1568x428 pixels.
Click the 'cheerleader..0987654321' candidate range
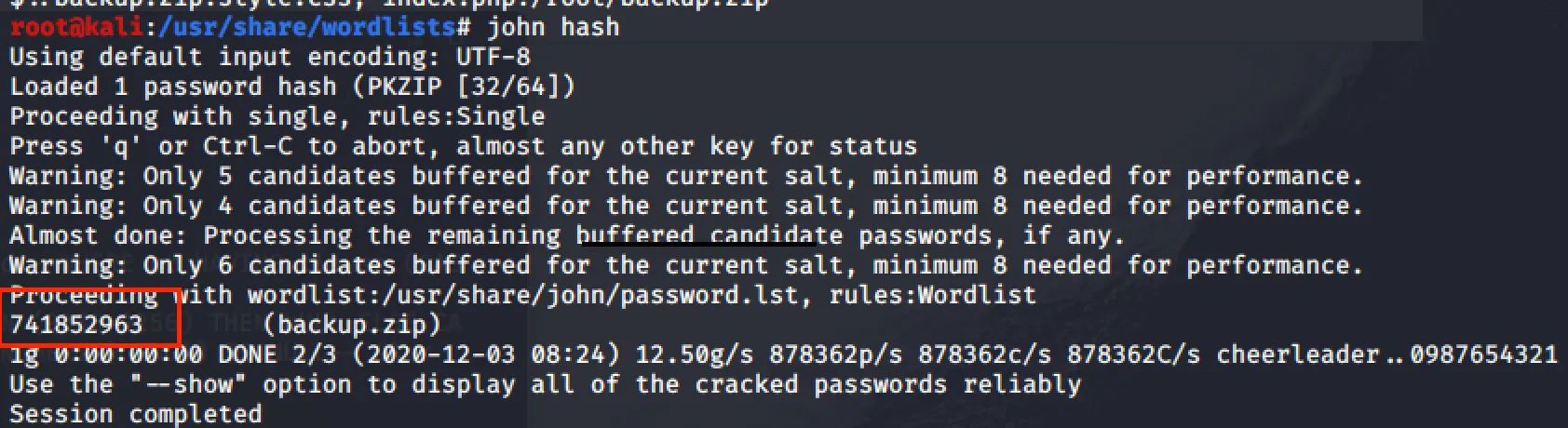click(x=1386, y=354)
